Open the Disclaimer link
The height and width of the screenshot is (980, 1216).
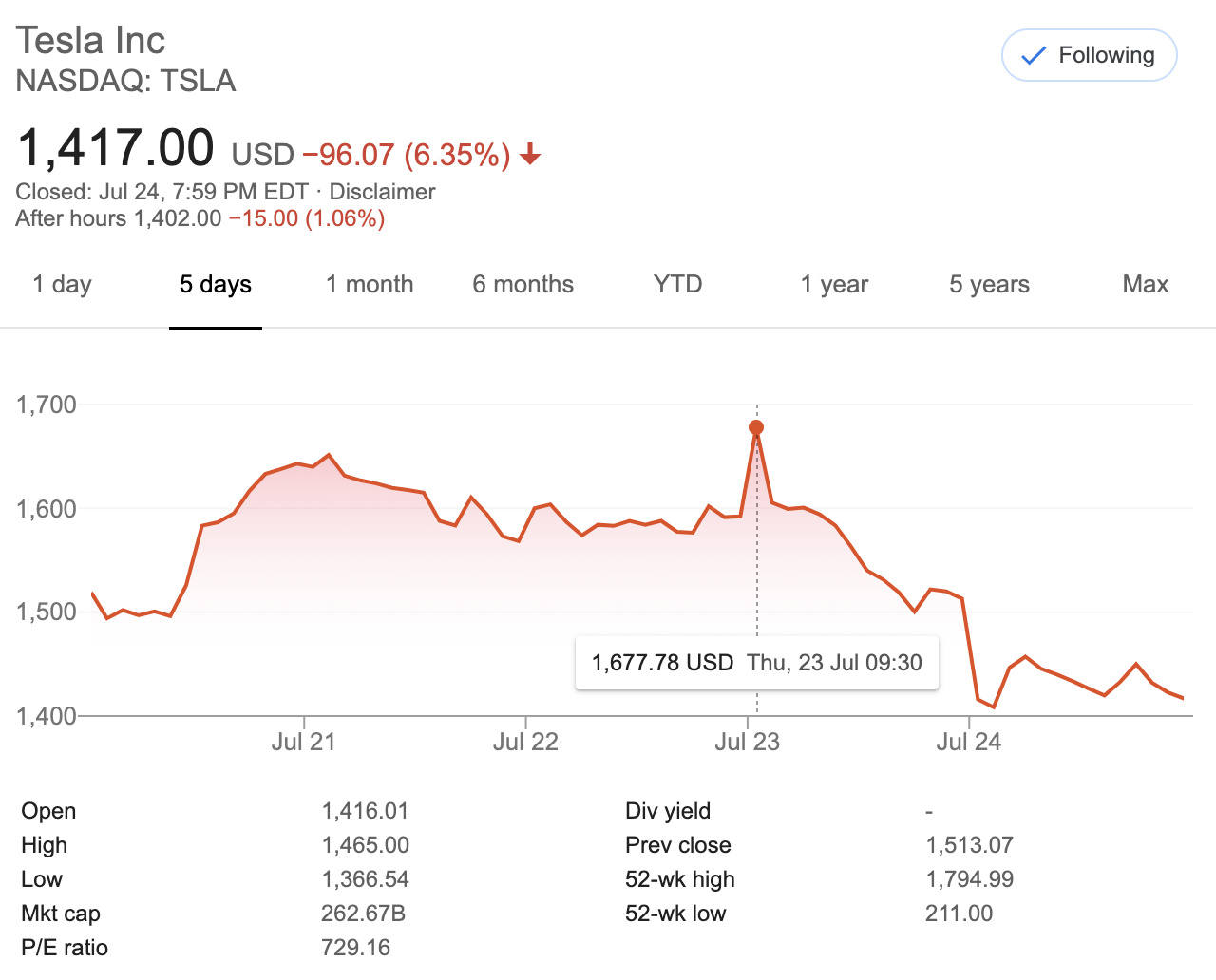coord(382,192)
